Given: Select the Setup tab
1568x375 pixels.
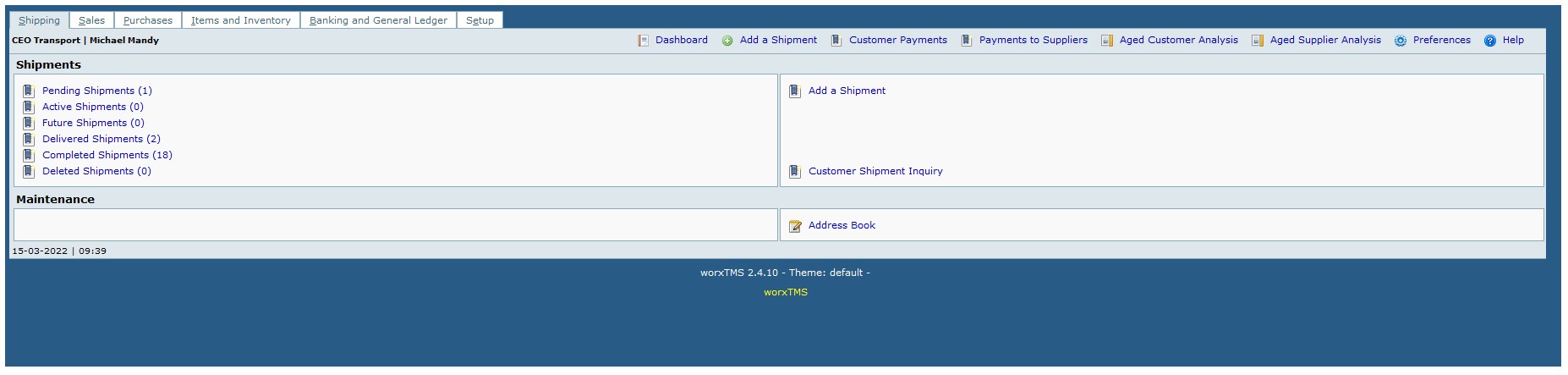Looking at the screenshot, I should pos(480,20).
